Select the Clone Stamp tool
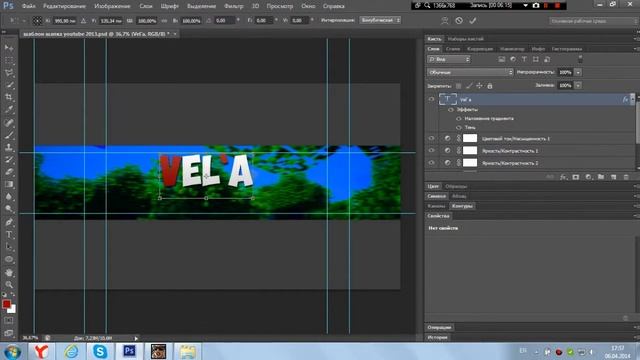 point(9,147)
